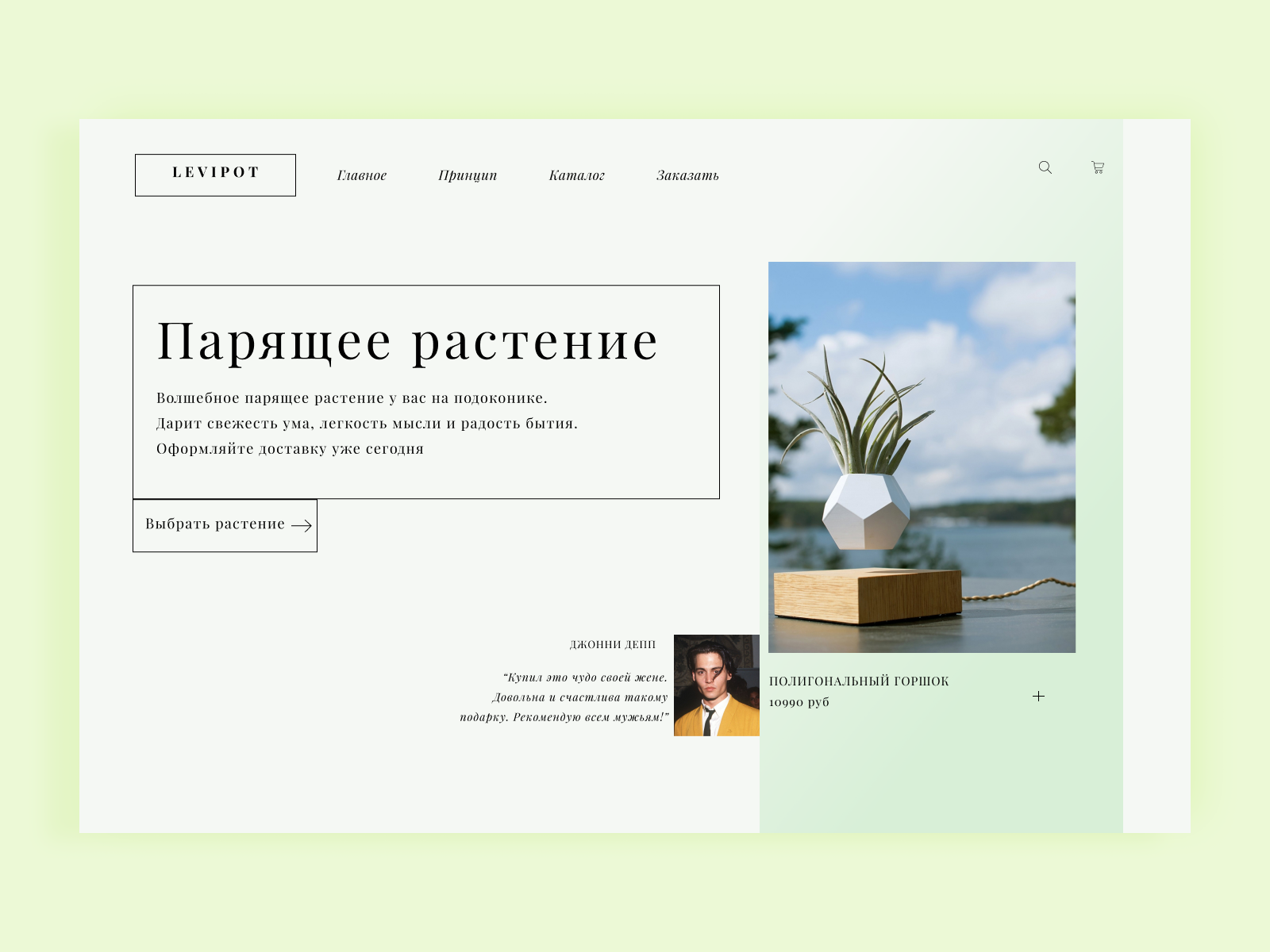Click the plus icon beside Полигональный горшок

1038,696
